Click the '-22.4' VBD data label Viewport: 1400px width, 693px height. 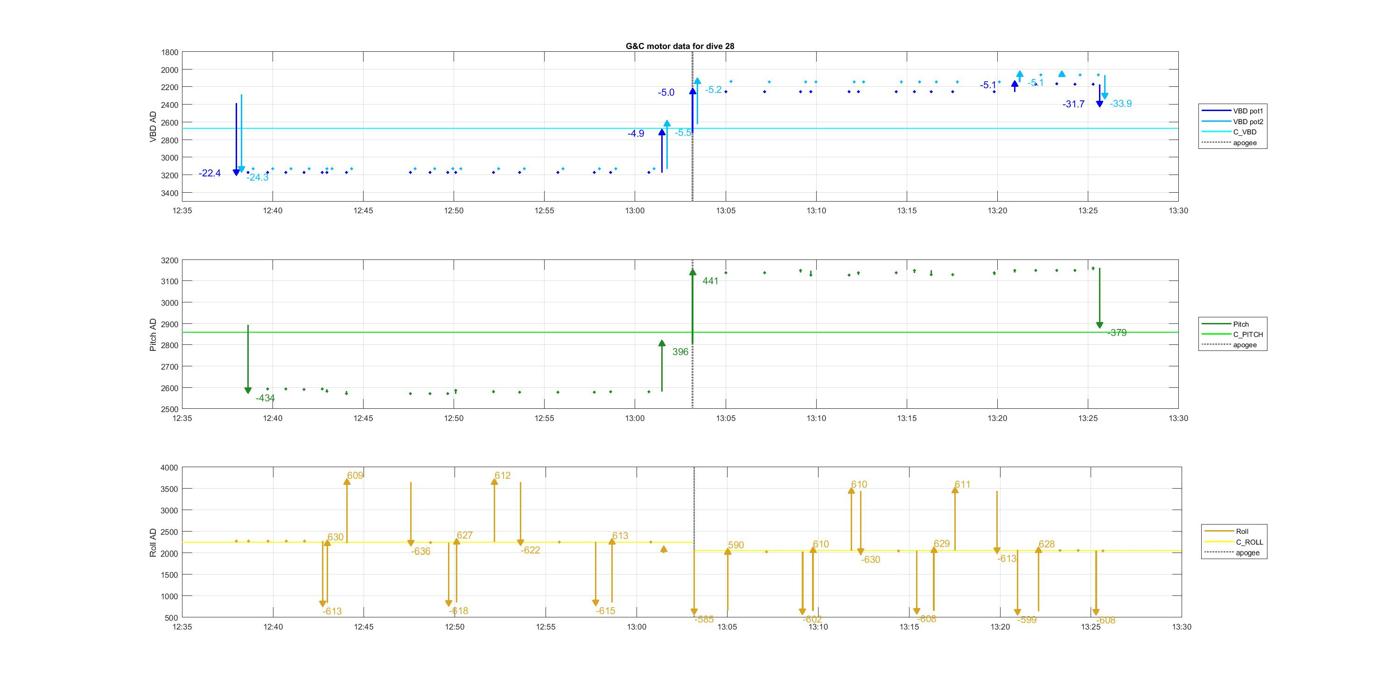[210, 173]
